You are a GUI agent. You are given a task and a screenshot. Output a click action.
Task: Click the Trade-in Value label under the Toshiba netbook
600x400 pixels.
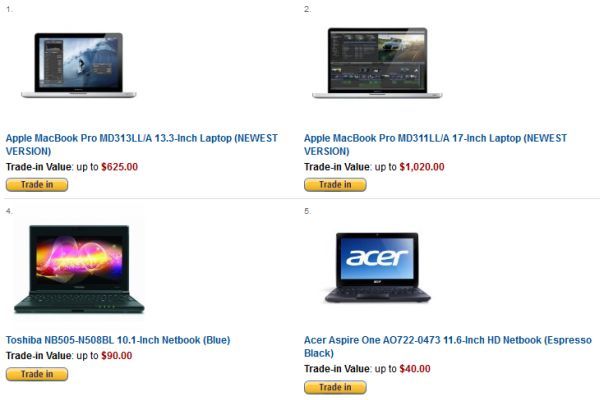click(x=39, y=356)
